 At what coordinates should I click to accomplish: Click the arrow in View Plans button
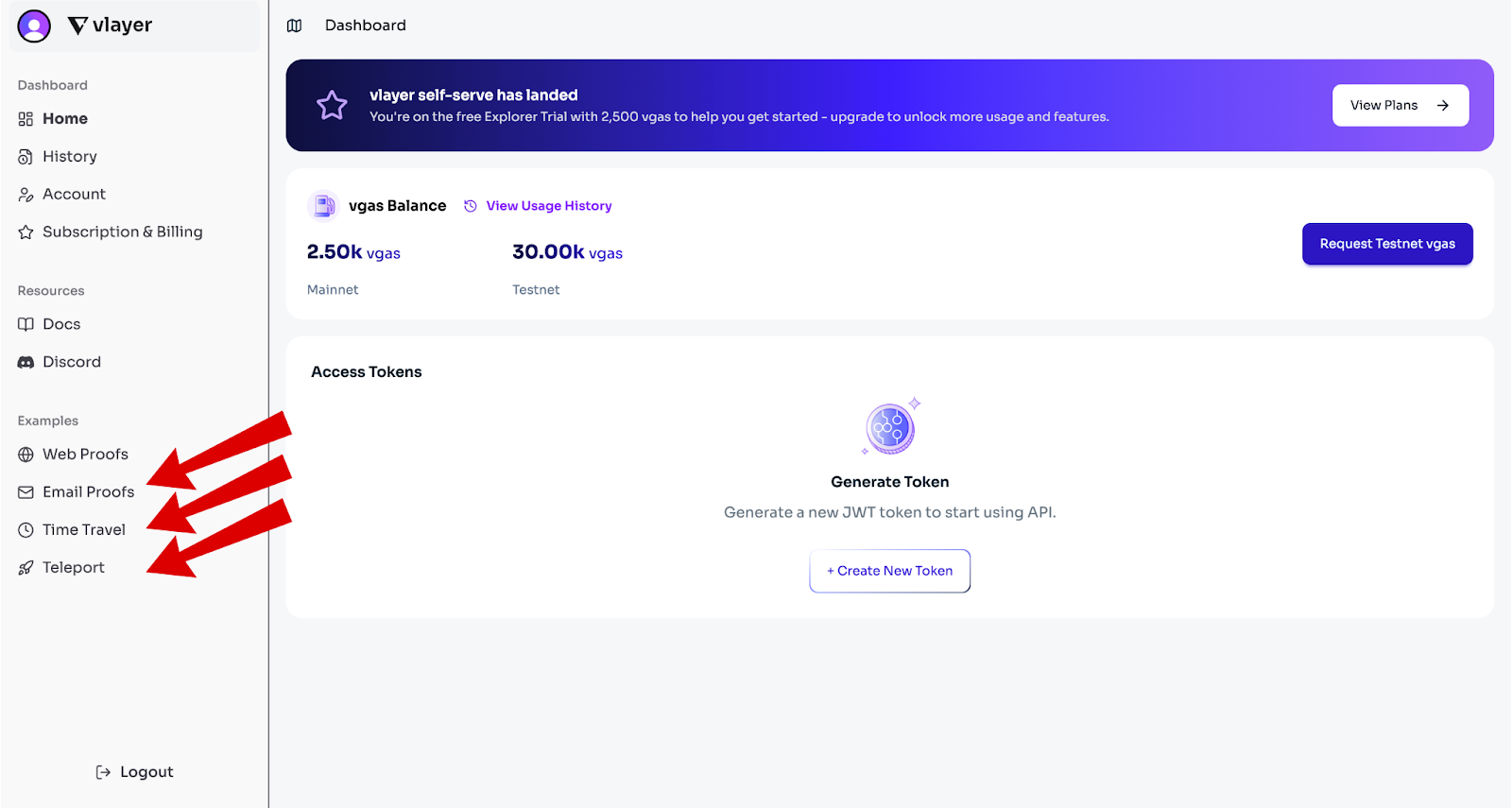[x=1443, y=106]
